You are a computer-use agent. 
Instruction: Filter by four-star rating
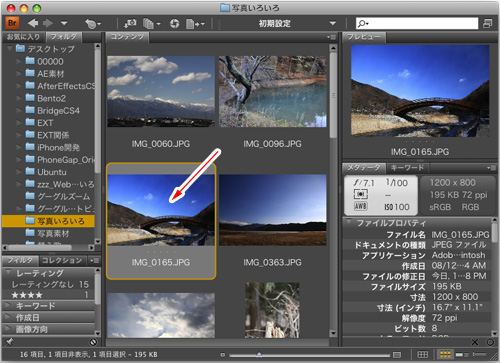(49, 295)
